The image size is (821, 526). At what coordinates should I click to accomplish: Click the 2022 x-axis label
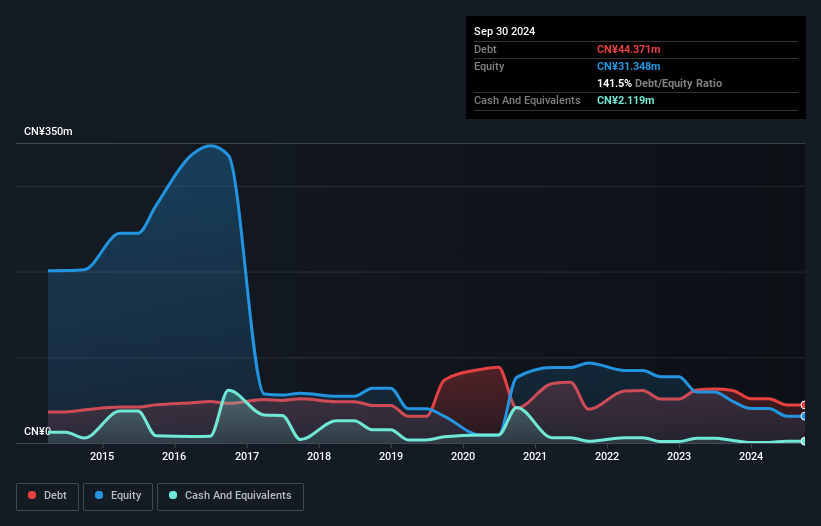(607, 456)
